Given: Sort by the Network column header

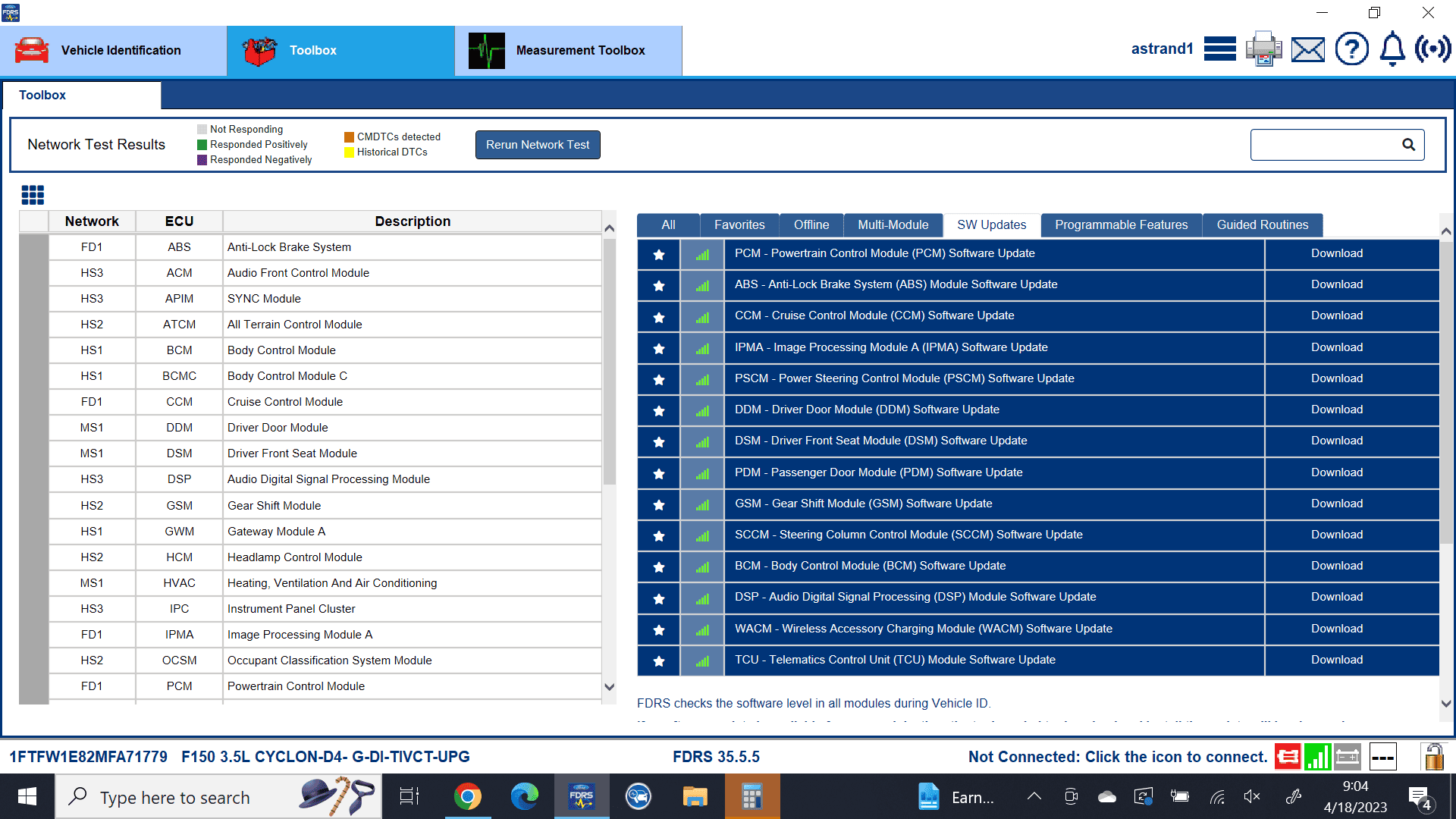Looking at the screenshot, I should [92, 221].
